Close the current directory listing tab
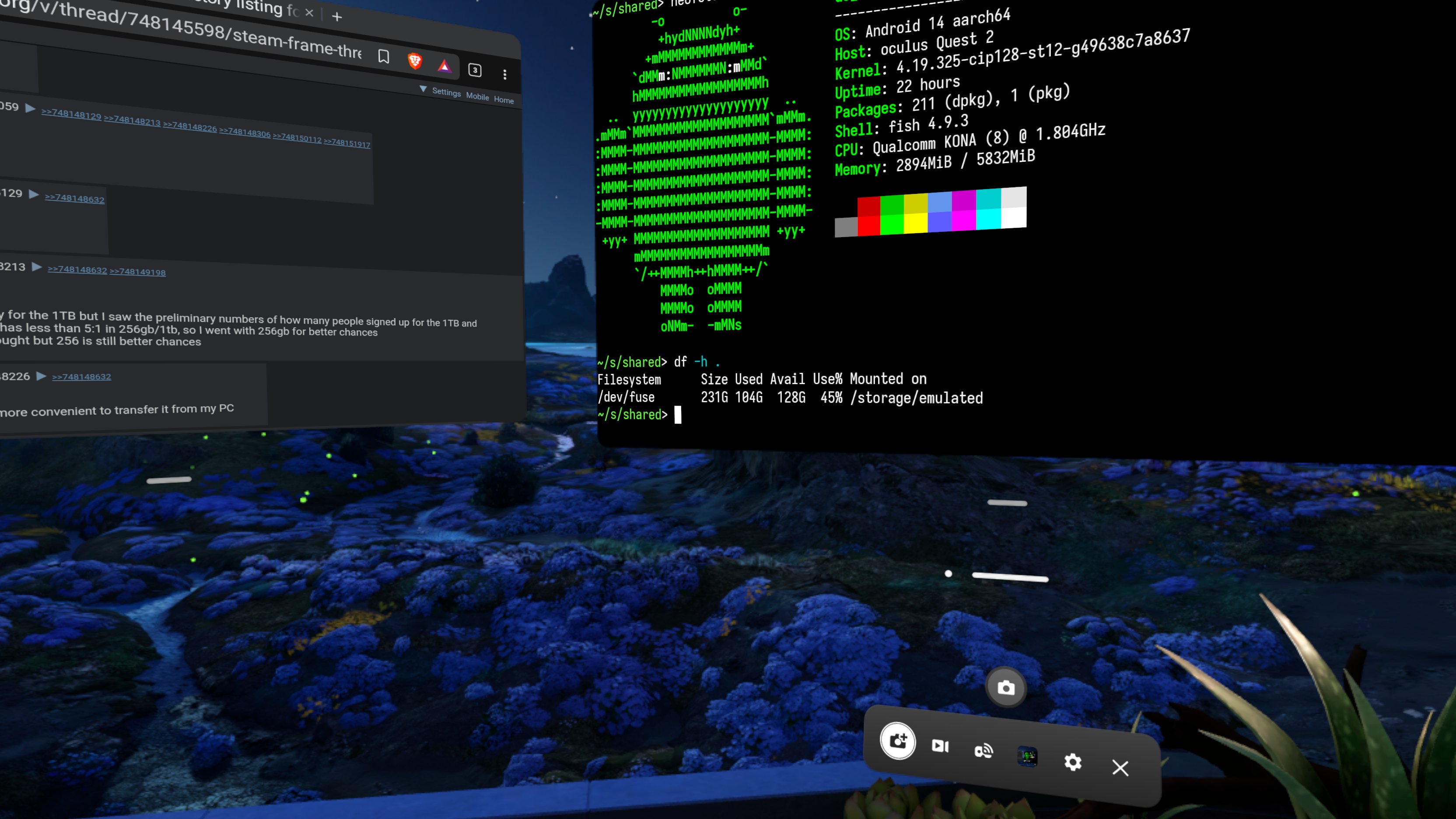 pyautogui.click(x=309, y=12)
